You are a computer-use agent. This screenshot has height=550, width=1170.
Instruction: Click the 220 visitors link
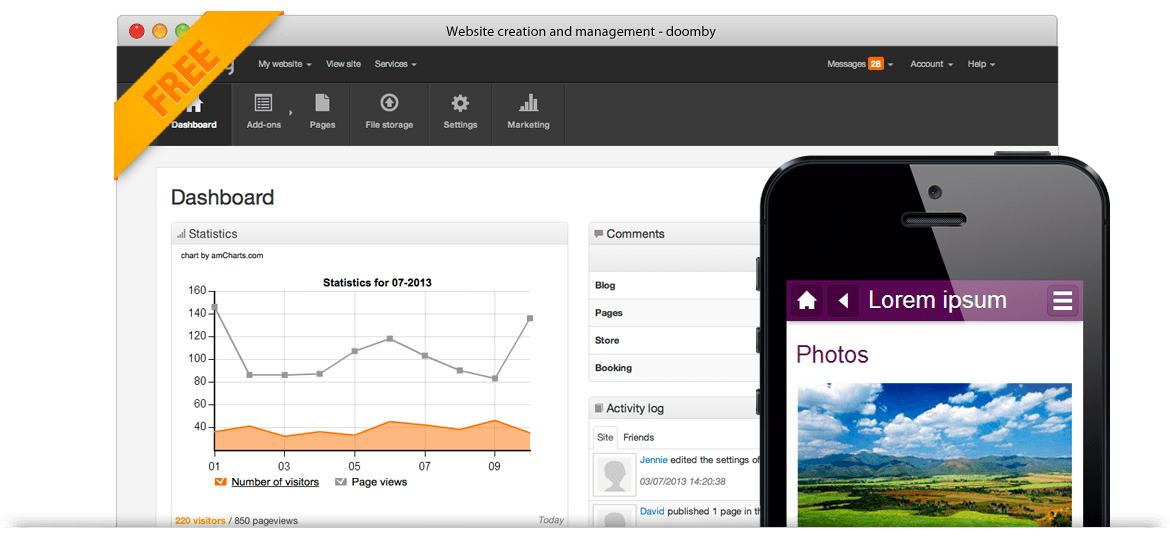pos(199,521)
